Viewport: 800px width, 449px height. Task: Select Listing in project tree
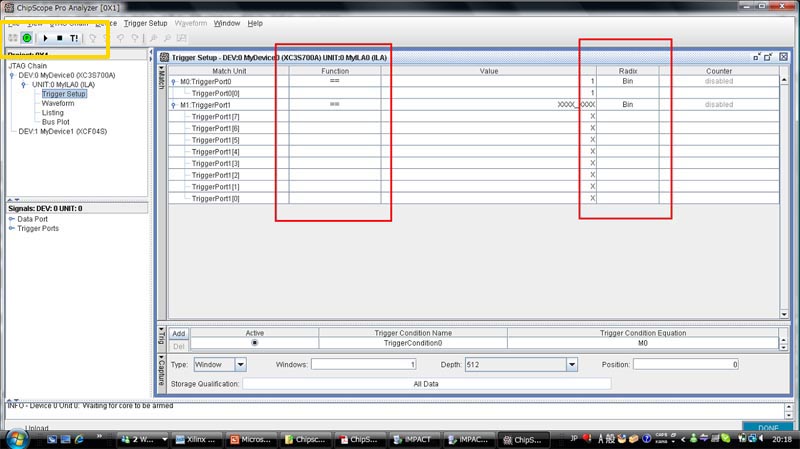pos(53,113)
